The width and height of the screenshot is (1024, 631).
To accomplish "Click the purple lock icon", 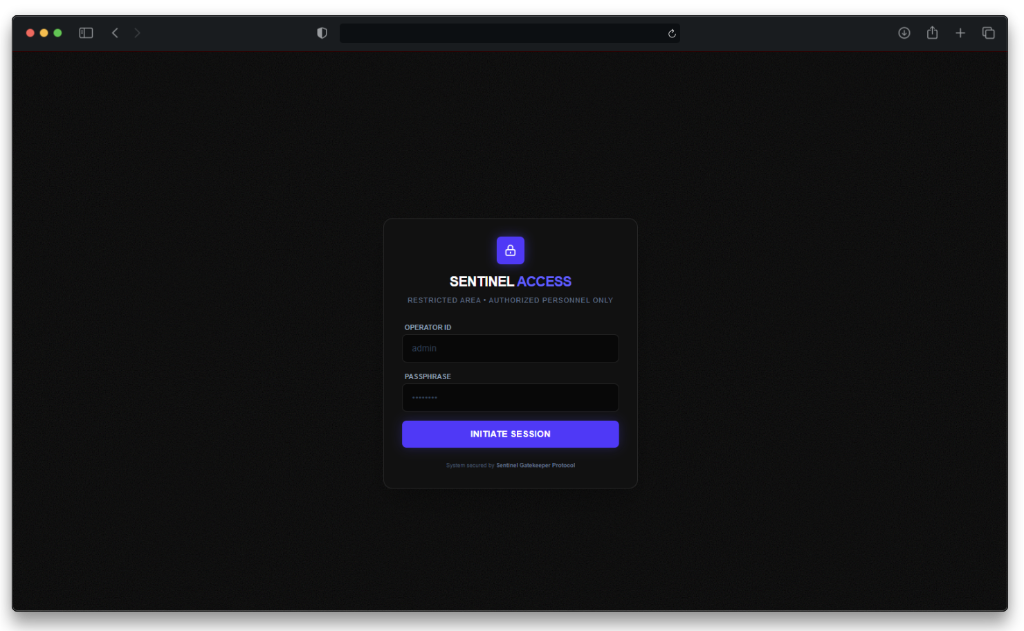I will (510, 250).
